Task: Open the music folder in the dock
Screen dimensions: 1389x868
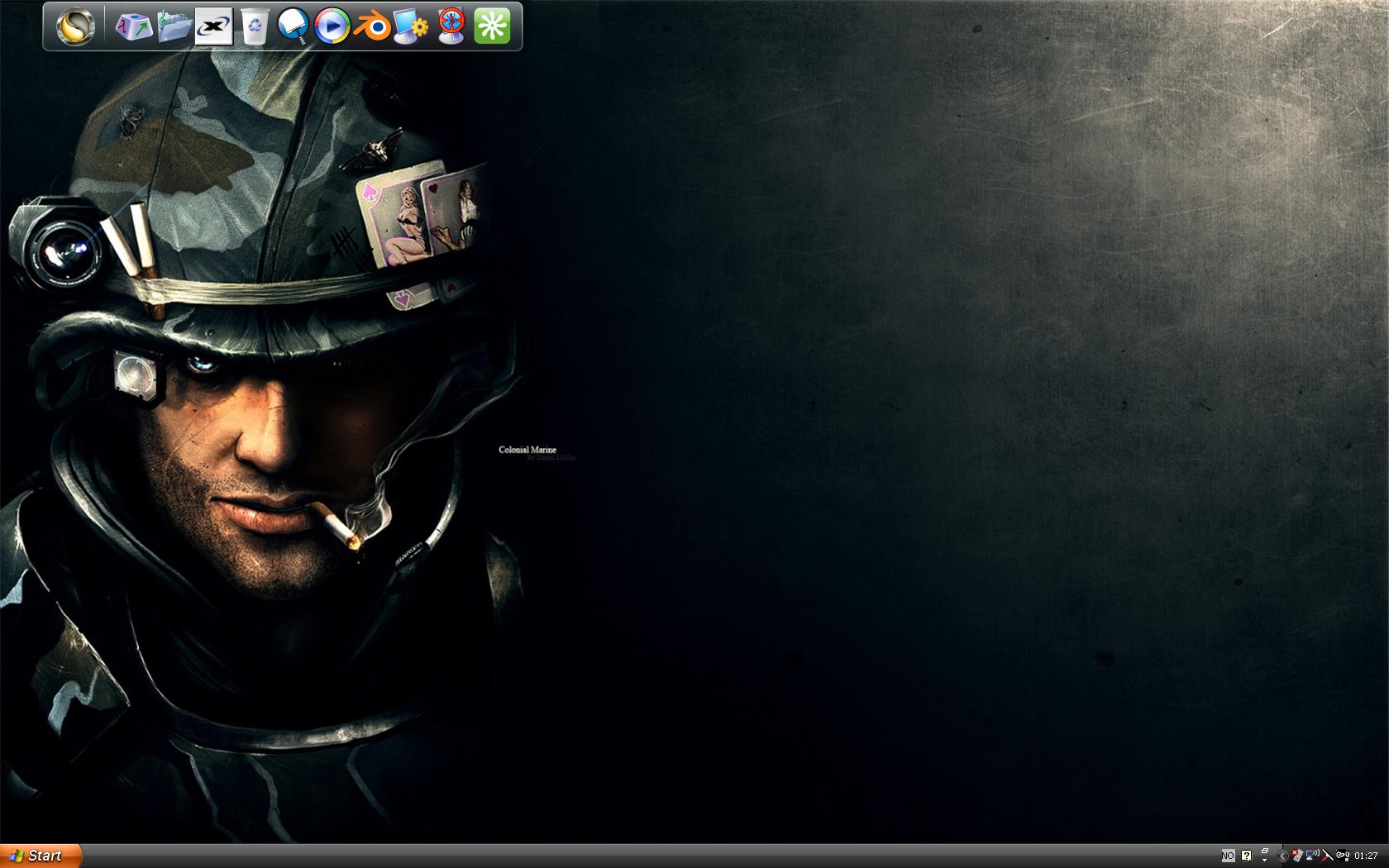Action: [174, 26]
